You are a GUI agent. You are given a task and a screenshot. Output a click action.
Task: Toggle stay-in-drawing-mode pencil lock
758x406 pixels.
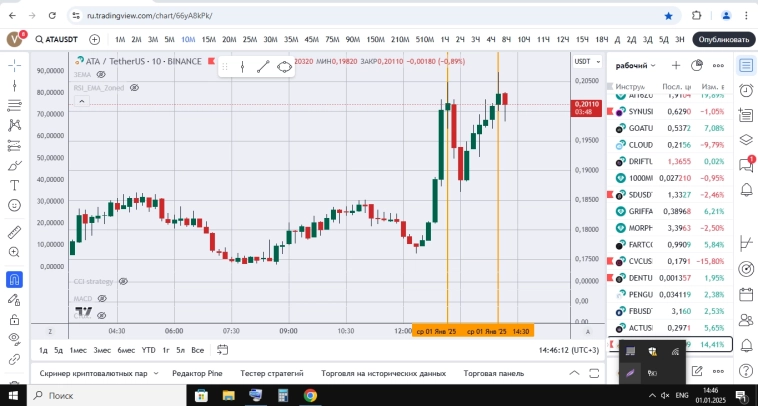pyautogui.click(x=15, y=300)
